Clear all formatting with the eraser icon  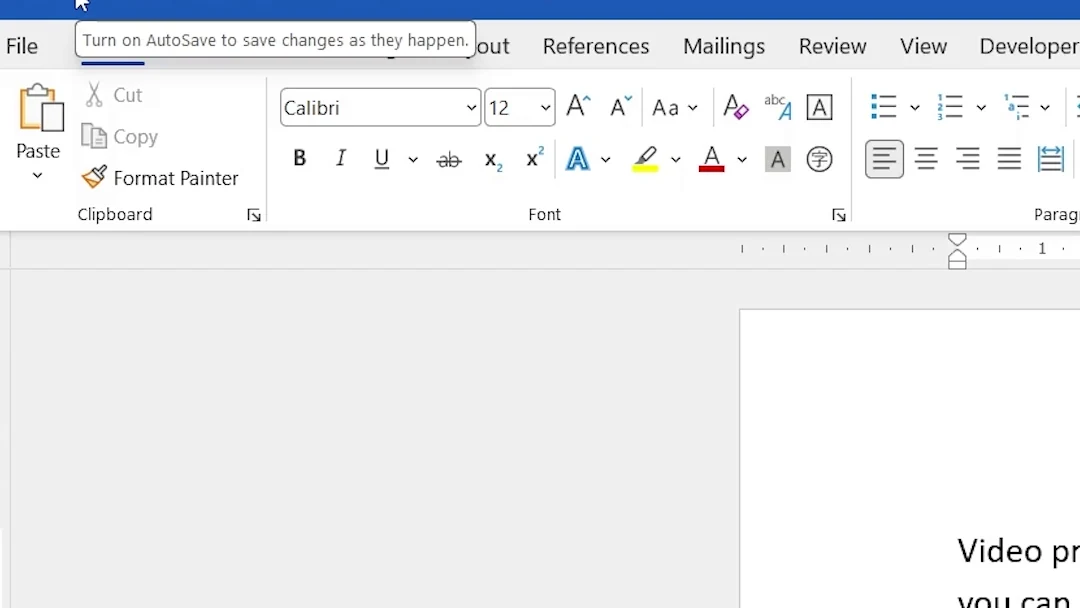736,107
